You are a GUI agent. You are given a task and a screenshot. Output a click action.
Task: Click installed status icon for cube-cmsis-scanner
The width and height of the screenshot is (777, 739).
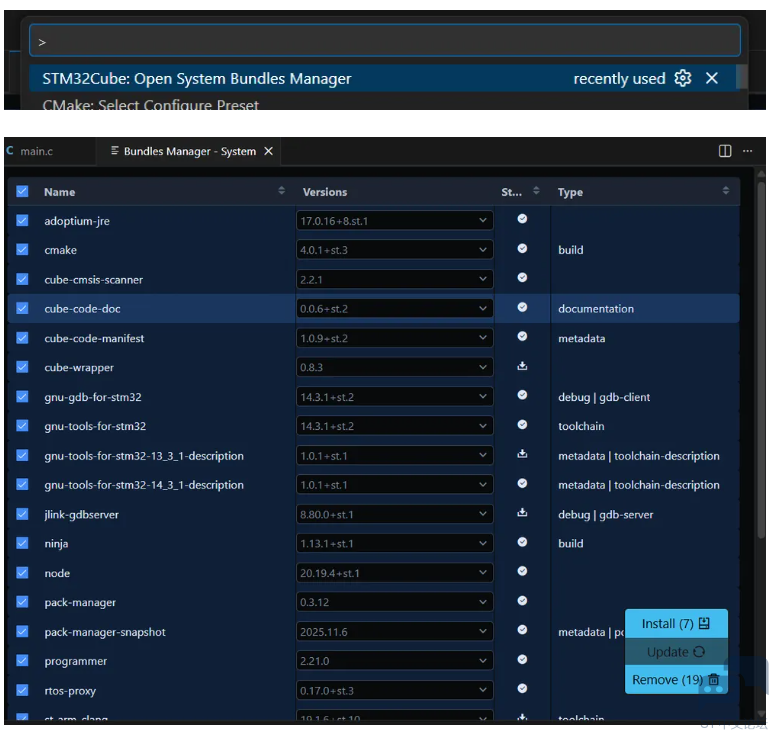point(522,278)
